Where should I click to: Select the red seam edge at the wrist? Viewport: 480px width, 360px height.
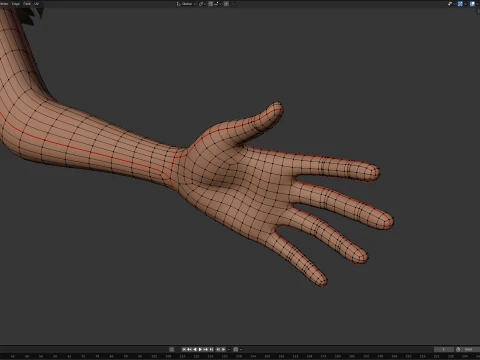(172, 167)
